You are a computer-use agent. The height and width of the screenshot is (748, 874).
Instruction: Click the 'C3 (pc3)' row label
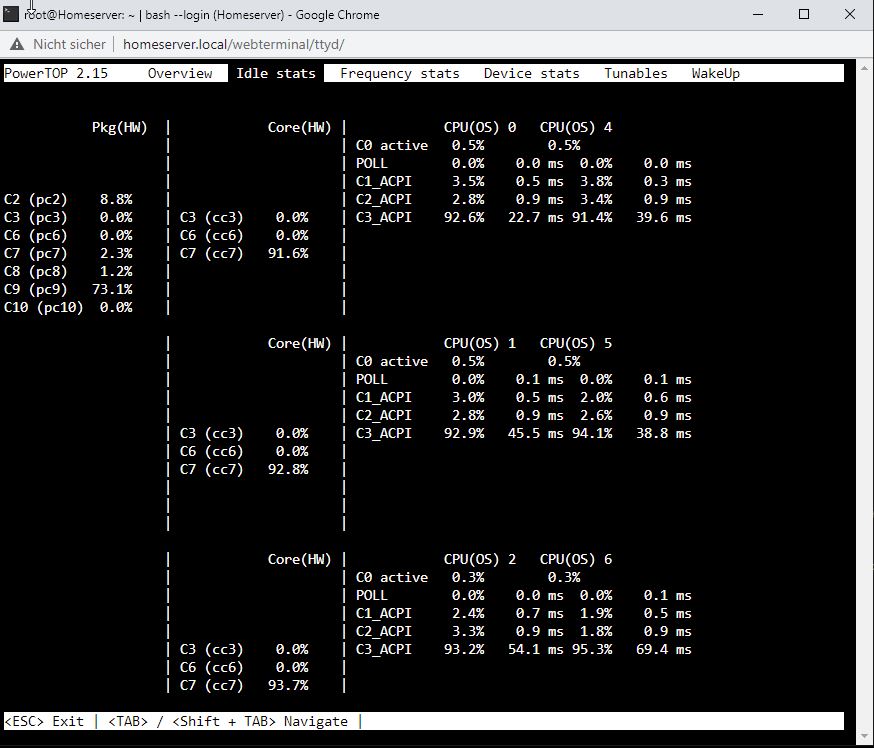click(x=36, y=217)
